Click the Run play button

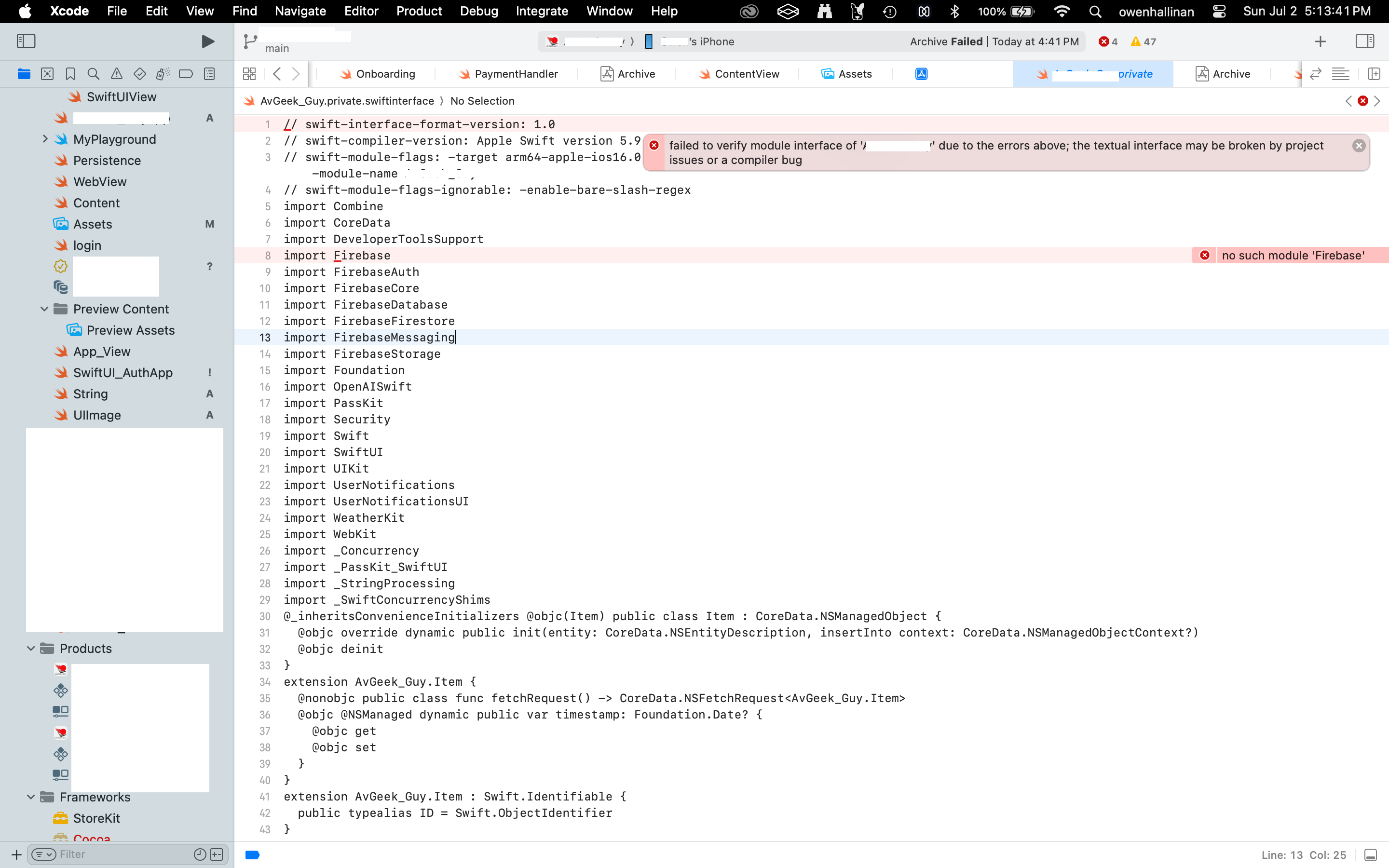(208, 41)
